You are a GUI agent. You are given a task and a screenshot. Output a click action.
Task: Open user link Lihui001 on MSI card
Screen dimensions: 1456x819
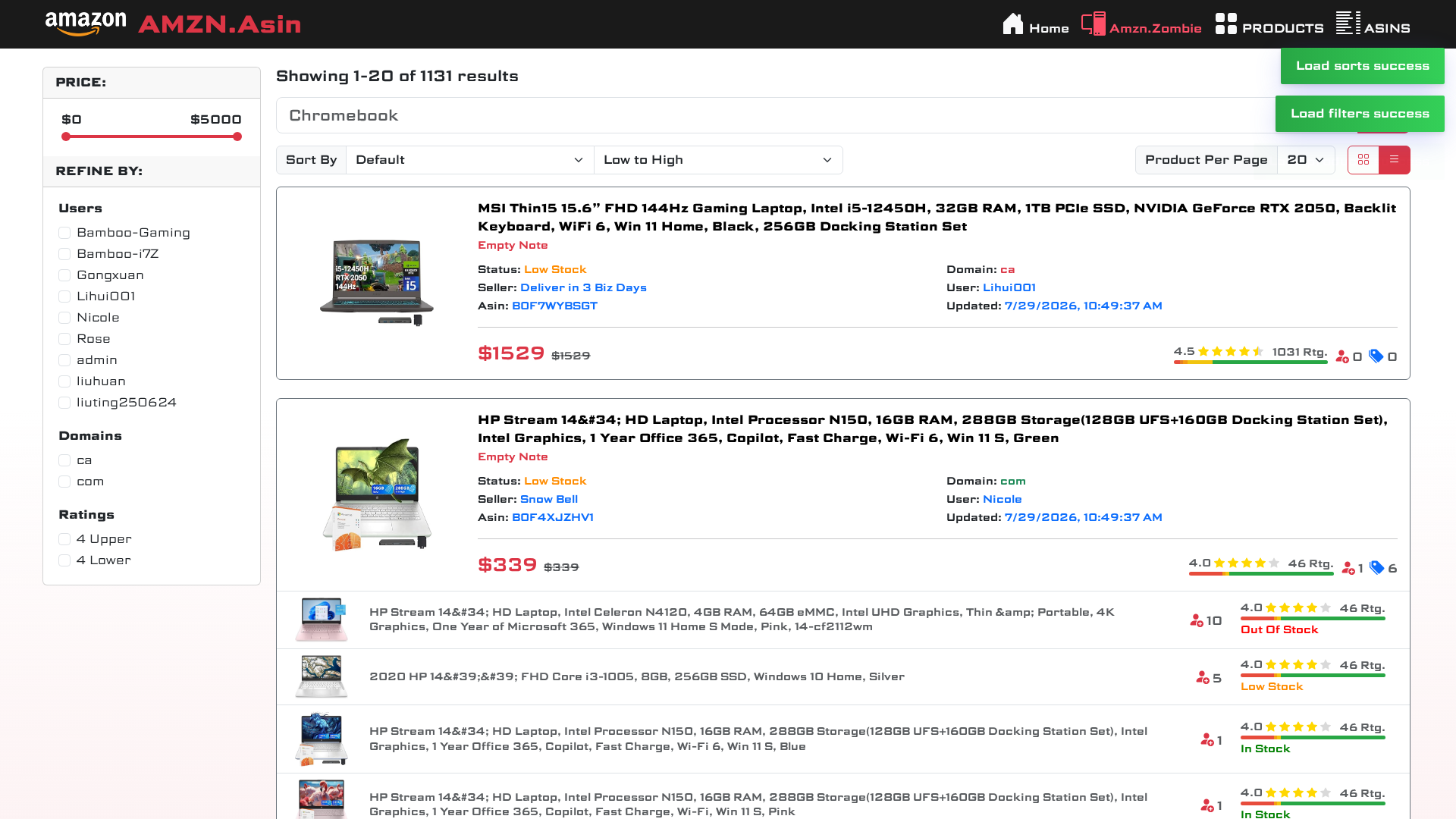[1009, 287]
